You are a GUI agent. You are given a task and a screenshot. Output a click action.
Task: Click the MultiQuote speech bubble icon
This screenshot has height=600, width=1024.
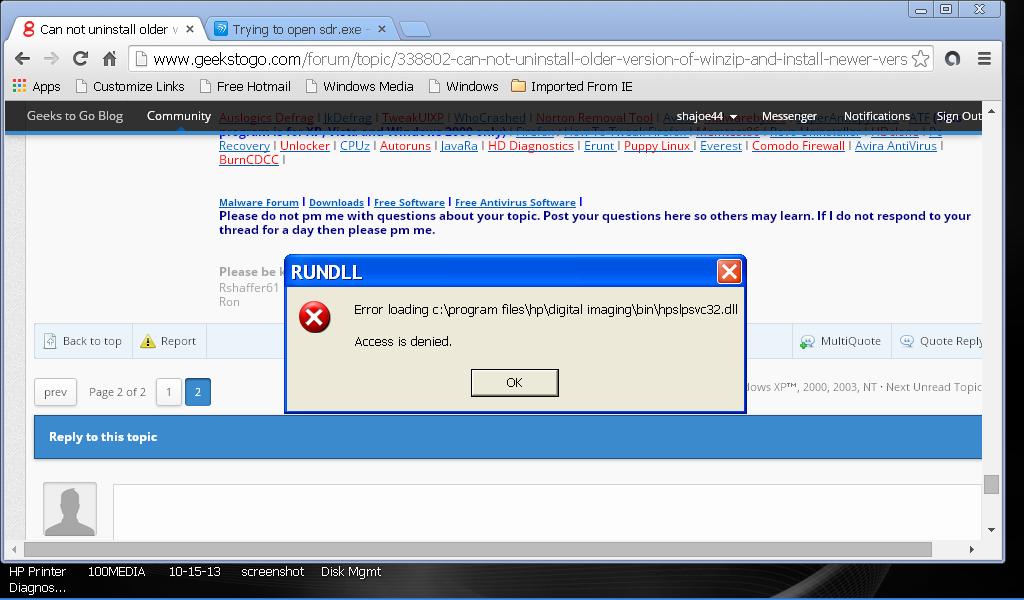click(x=807, y=341)
